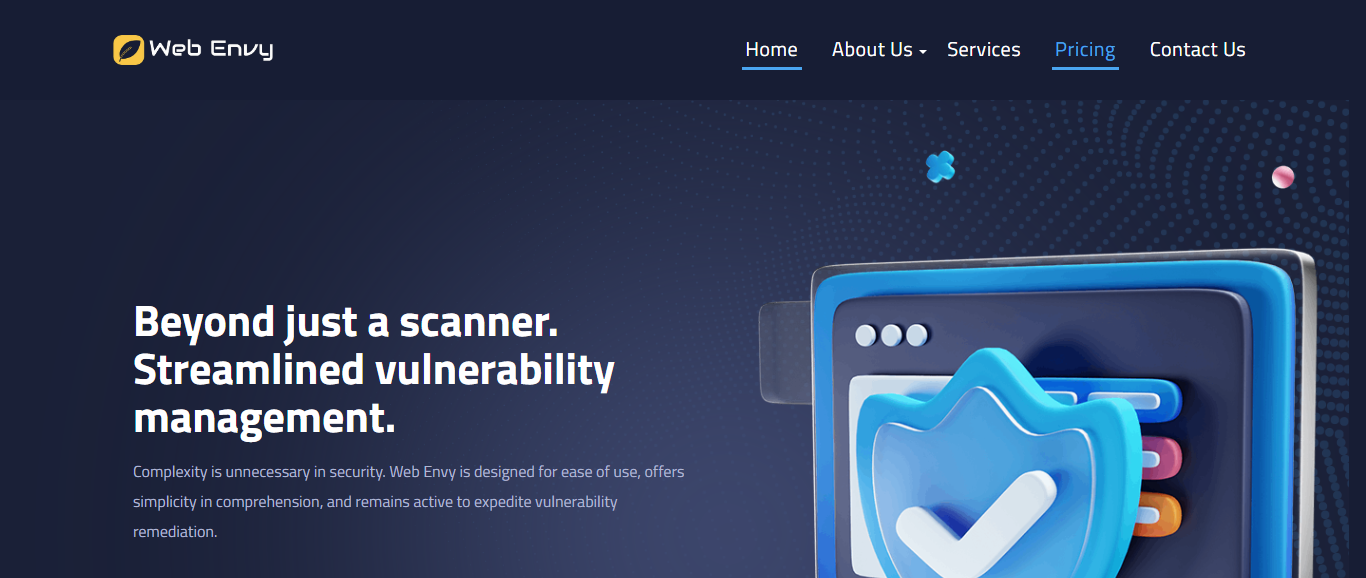Click the "Beyond just a scanner" headline
Screen dimensions: 1366x578
coord(346,322)
